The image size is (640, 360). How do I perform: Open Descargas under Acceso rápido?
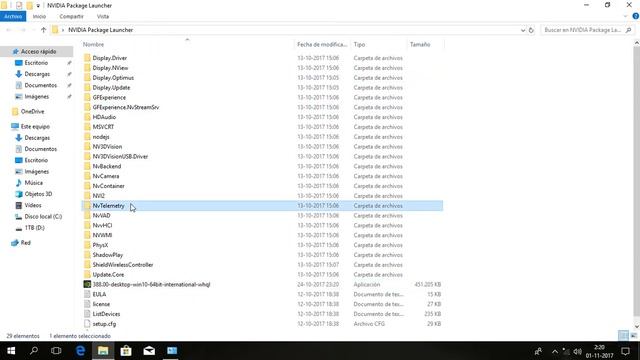[x=37, y=74]
